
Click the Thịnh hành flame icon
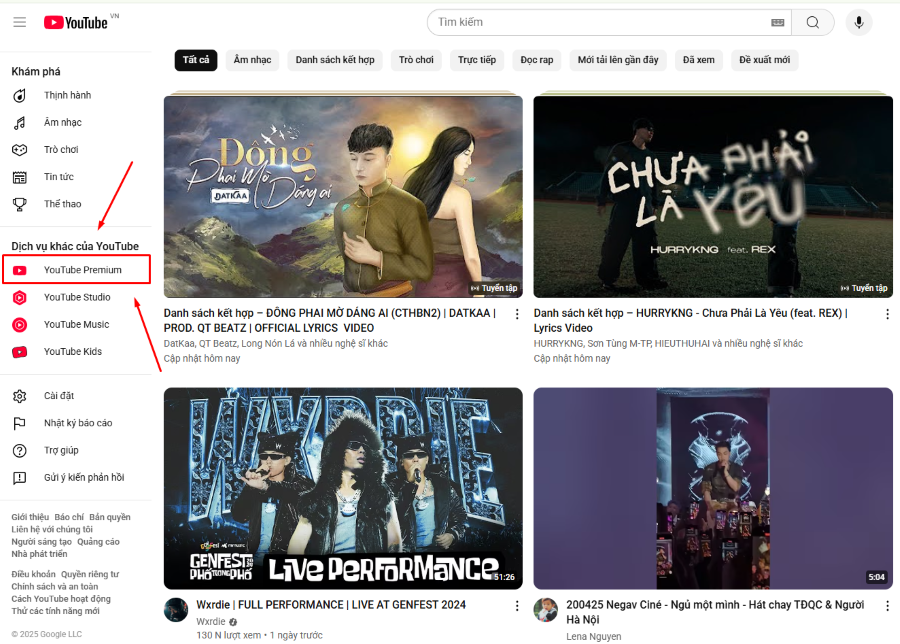point(20,95)
